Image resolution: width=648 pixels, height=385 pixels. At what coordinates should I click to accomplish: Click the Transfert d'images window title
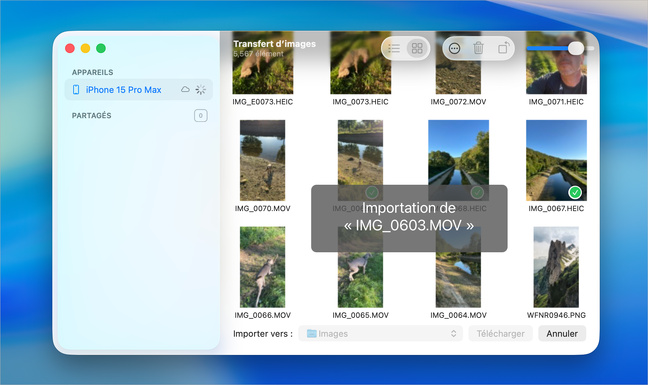[274, 44]
